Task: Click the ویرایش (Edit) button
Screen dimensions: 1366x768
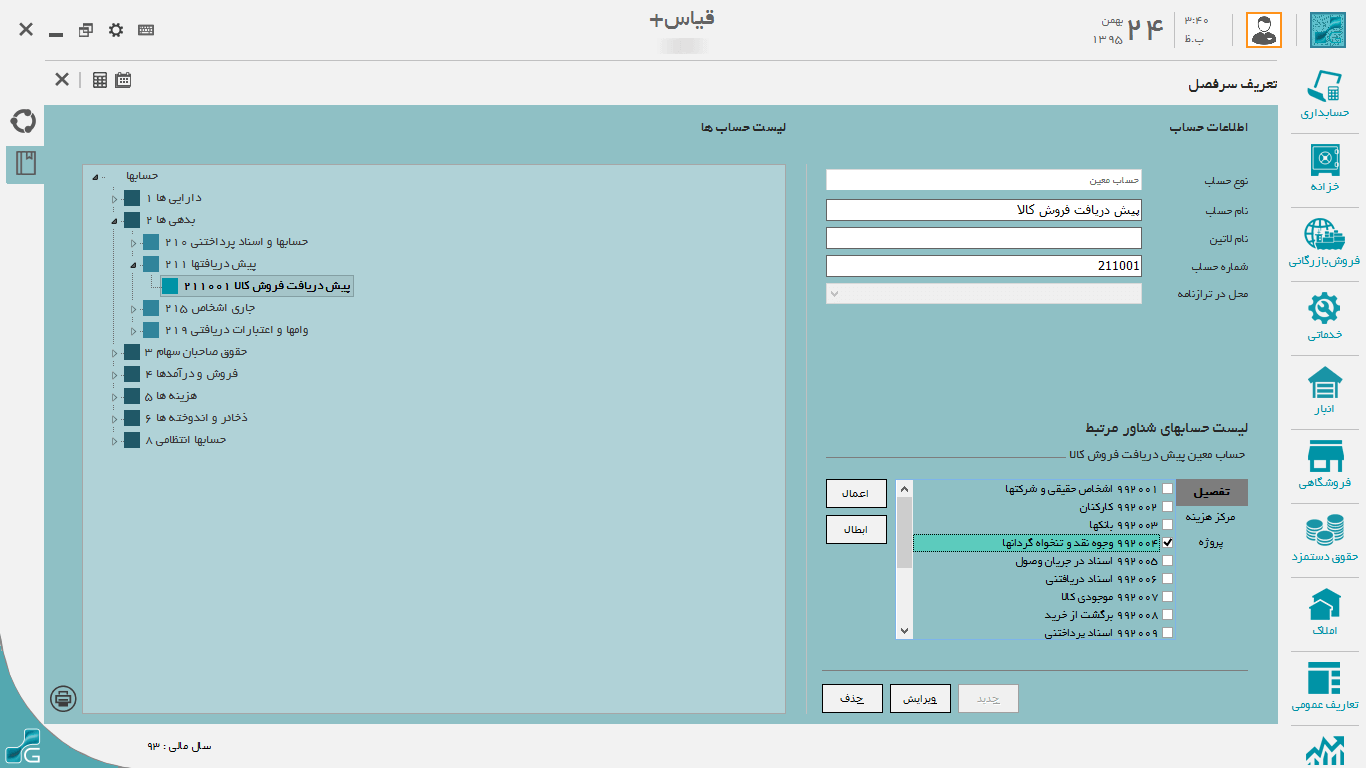Action: coord(920,698)
